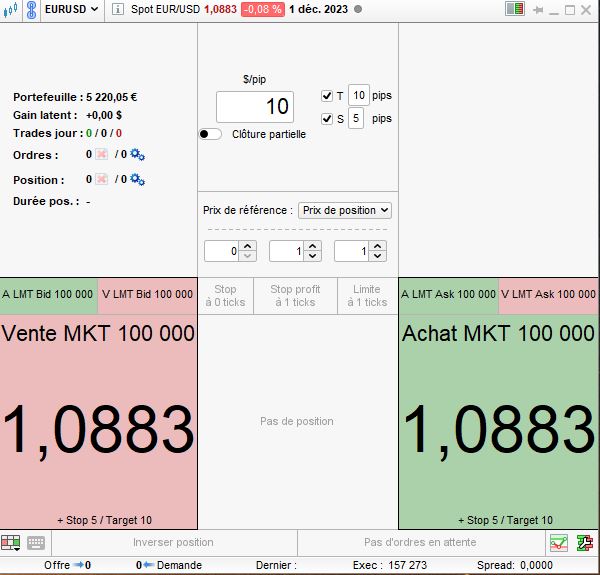Image resolution: width=600 pixels, height=575 pixels.
Task: Open the wrench settings icon at bottom right
Action: coord(585,543)
